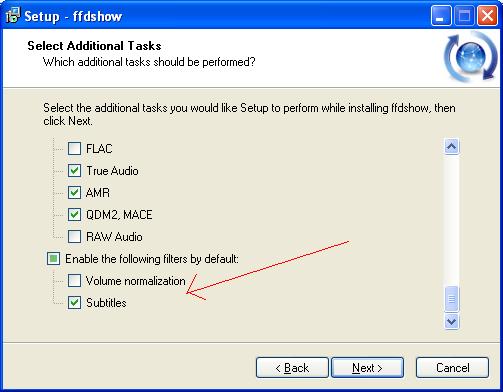This screenshot has width=503, height=392.
Task: Click the scrollbar thumb in task list
Action: (x=452, y=299)
